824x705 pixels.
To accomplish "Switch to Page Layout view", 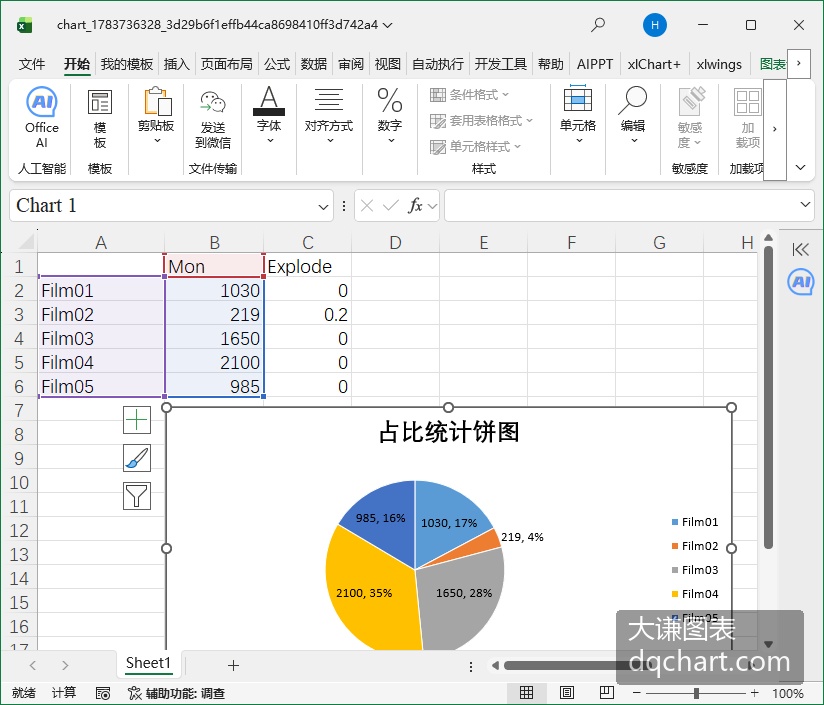I will pos(566,693).
